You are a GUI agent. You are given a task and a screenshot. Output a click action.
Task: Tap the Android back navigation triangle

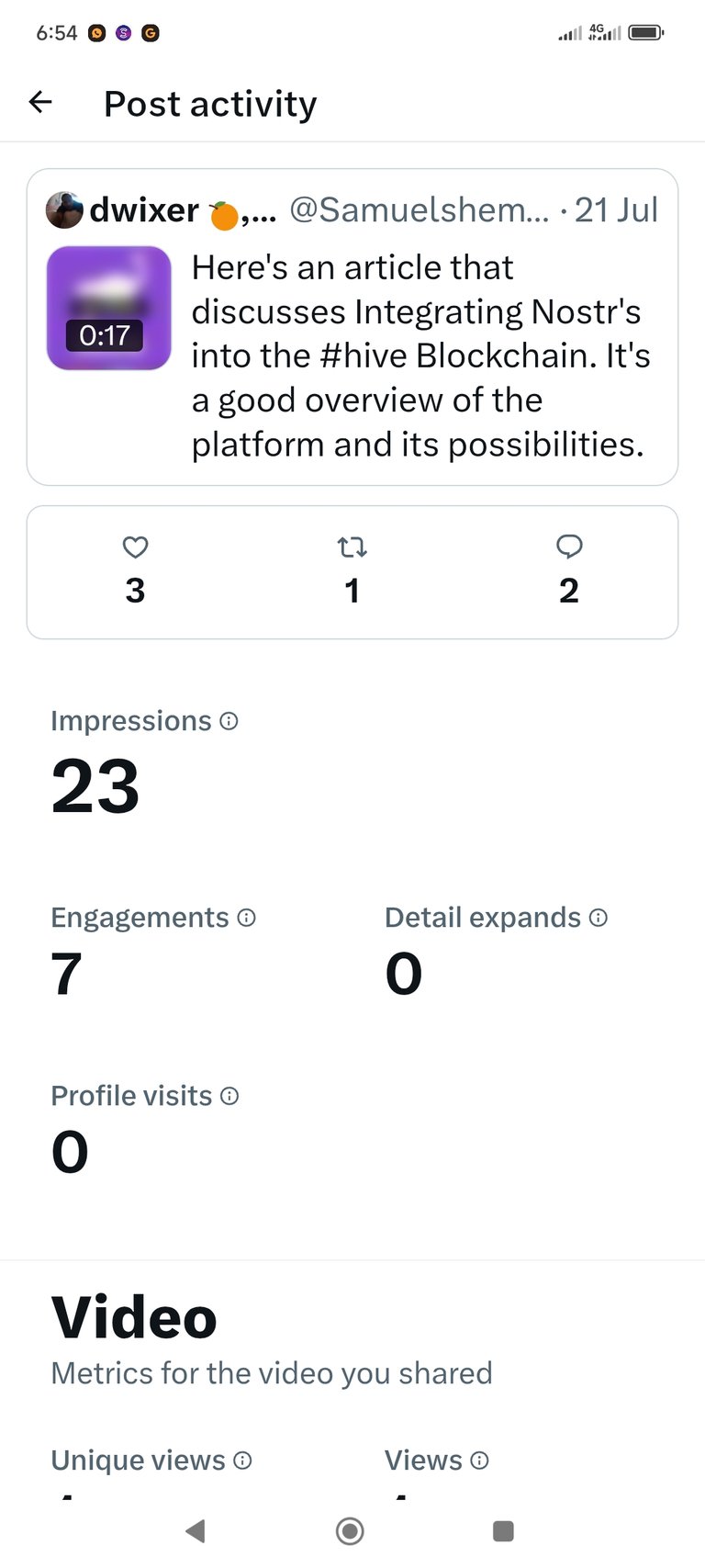tap(195, 1530)
